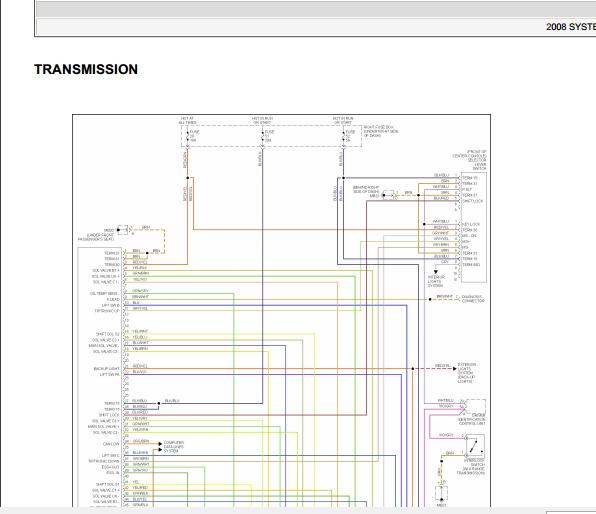Click the wiring diagram image
Viewport: 596px width, 514px height.
[x=281, y=310]
